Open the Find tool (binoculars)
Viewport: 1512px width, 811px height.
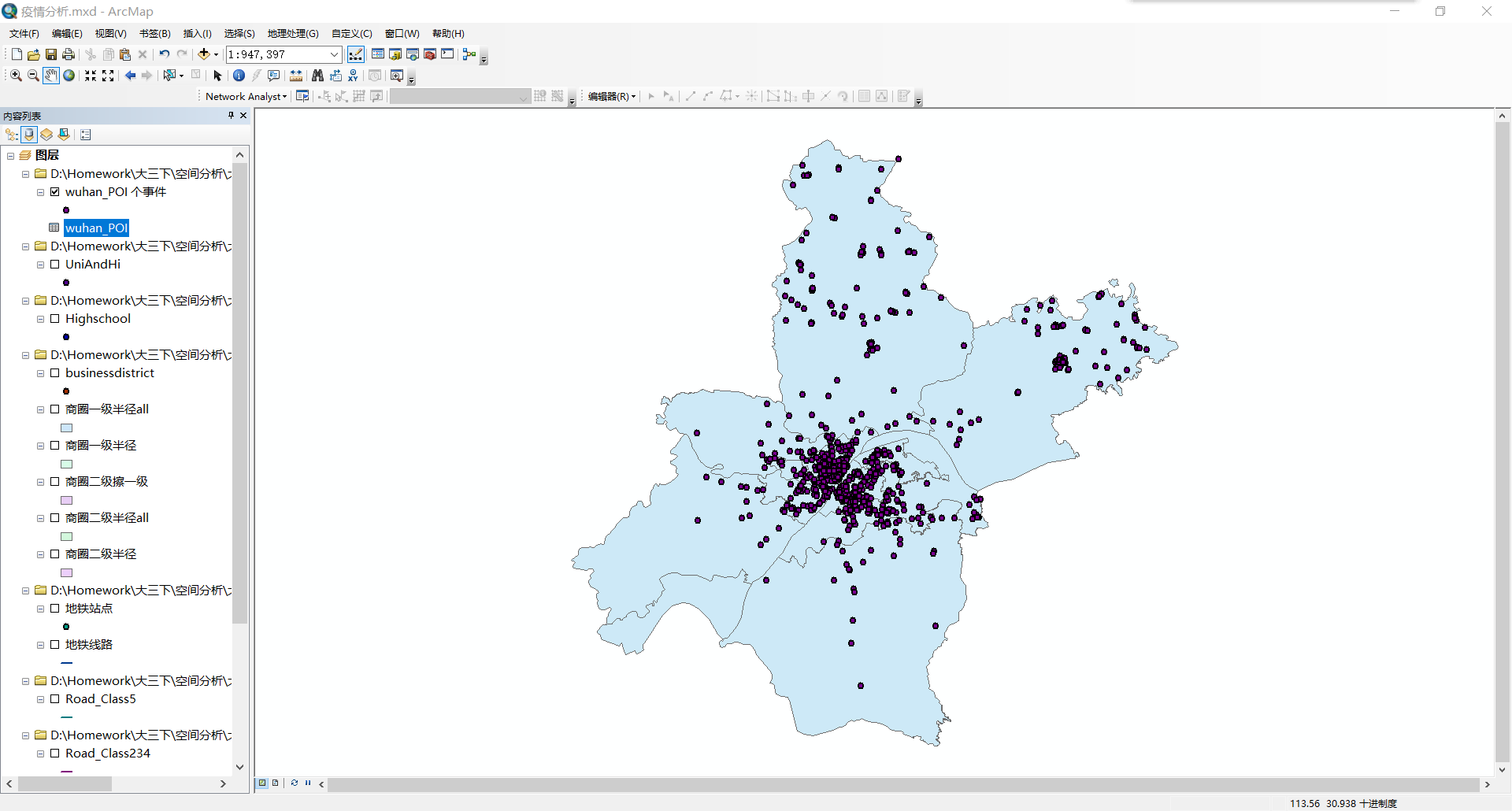point(317,75)
